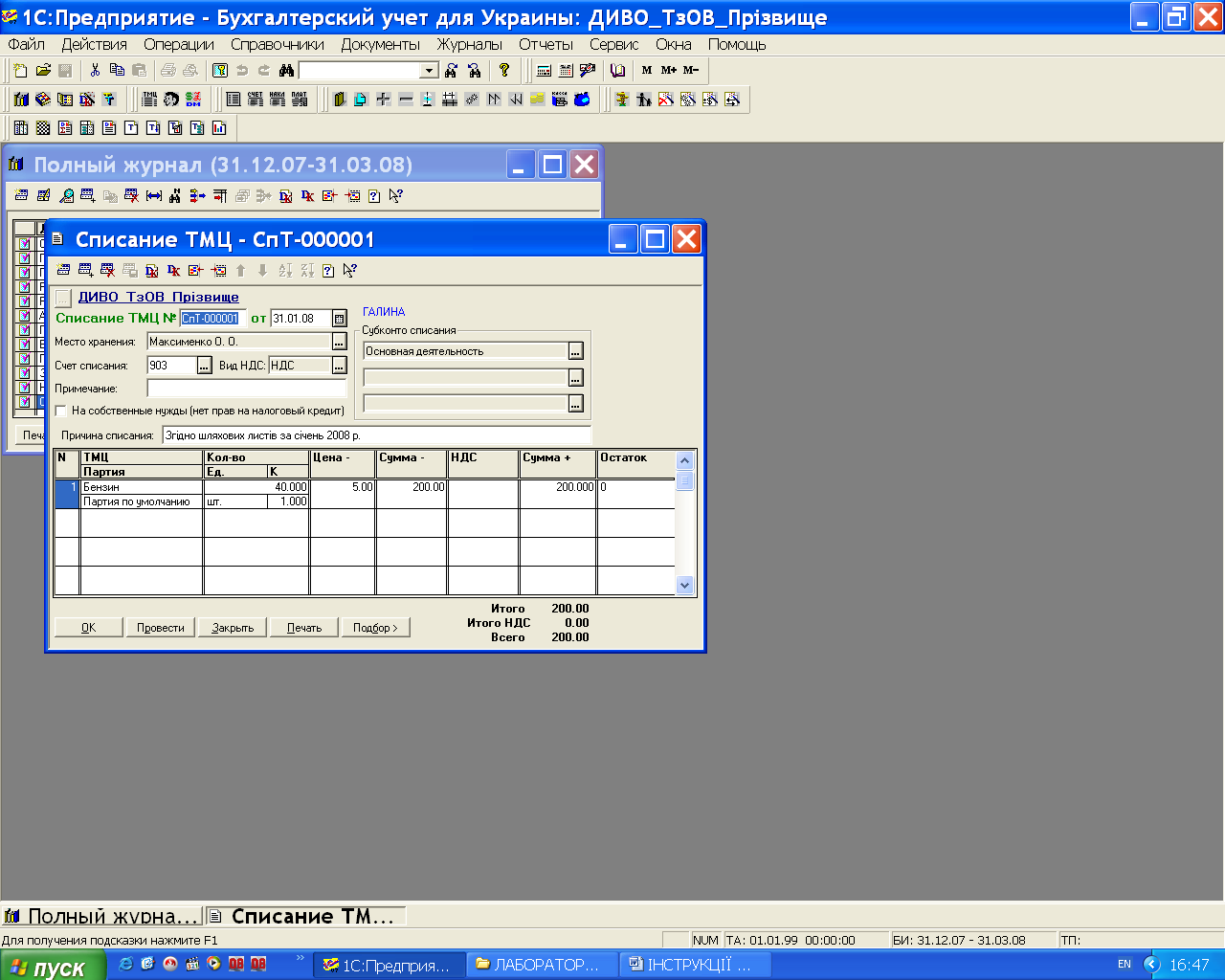Viewport: 1225px width, 980px height.
Task: Click the magnifier view icon in Полный журнал toolbar
Action: coord(66,195)
